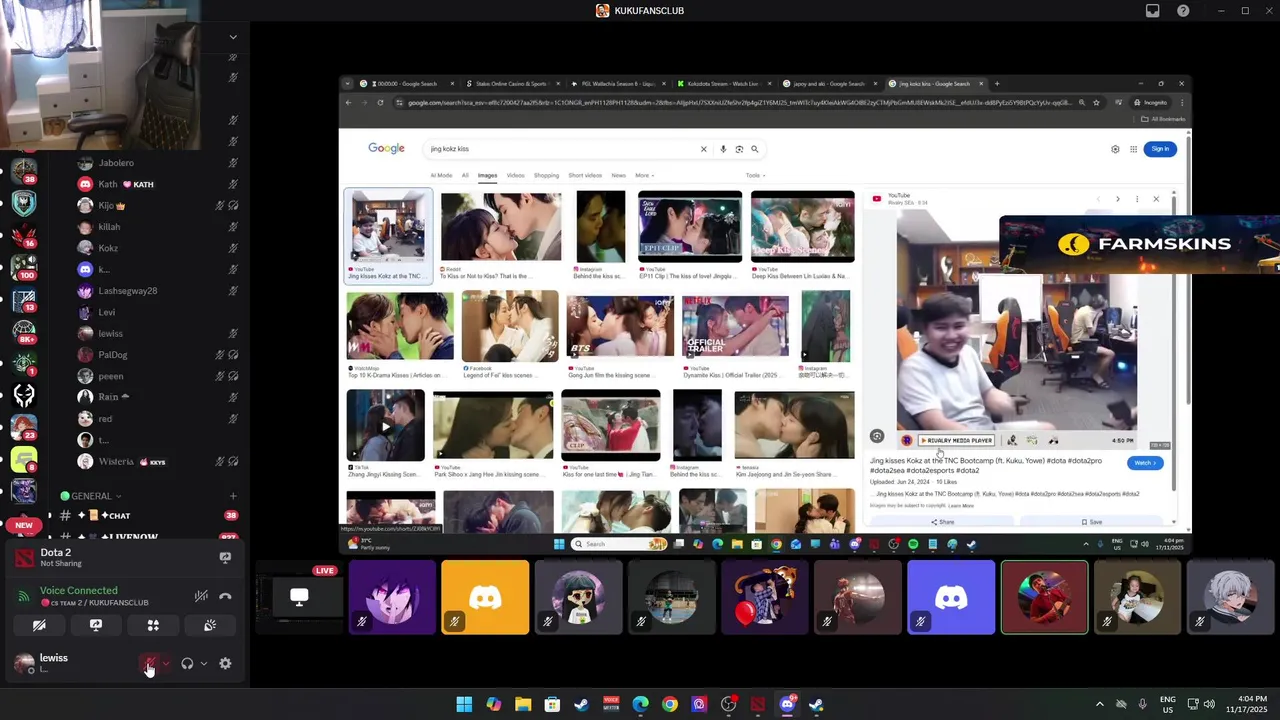Open Activities launcher button
This screenshot has height=720, width=1280.
click(153, 625)
